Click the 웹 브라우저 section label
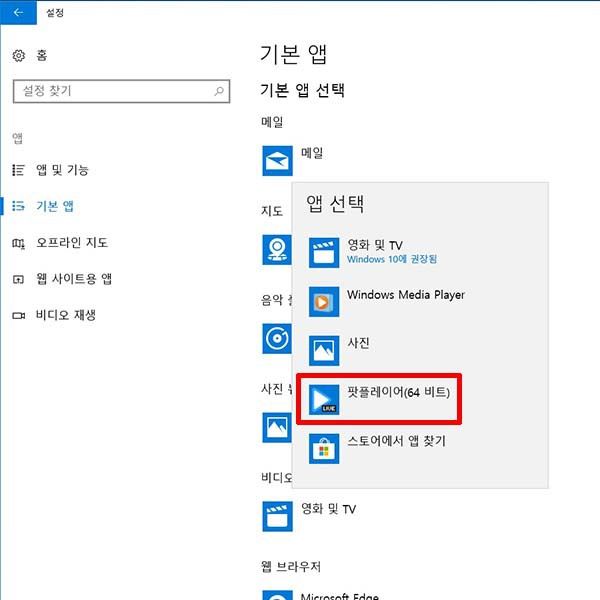The height and width of the screenshot is (600, 600). pos(291,566)
